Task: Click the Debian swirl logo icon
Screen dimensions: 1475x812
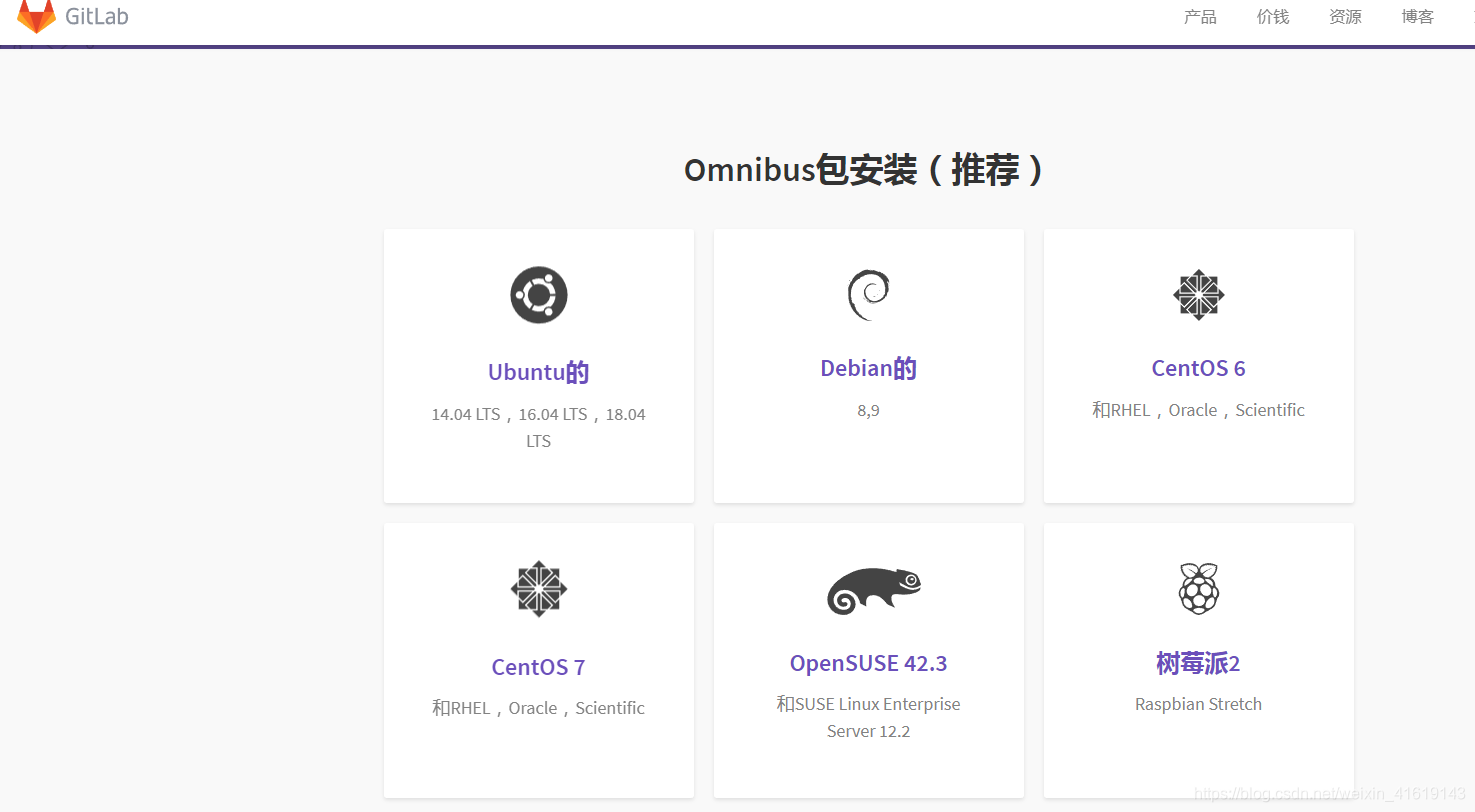Action: (x=869, y=295)
